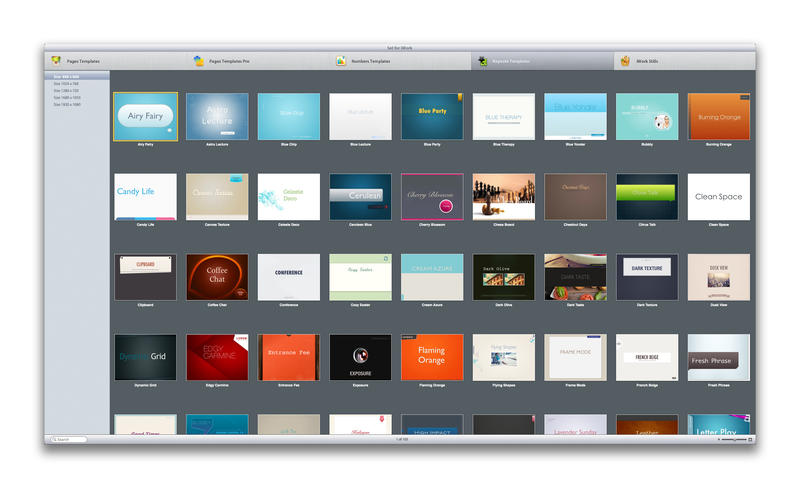Select the light green Cozy template
This screenshot has width=800, height=500.
pos(360,277)
